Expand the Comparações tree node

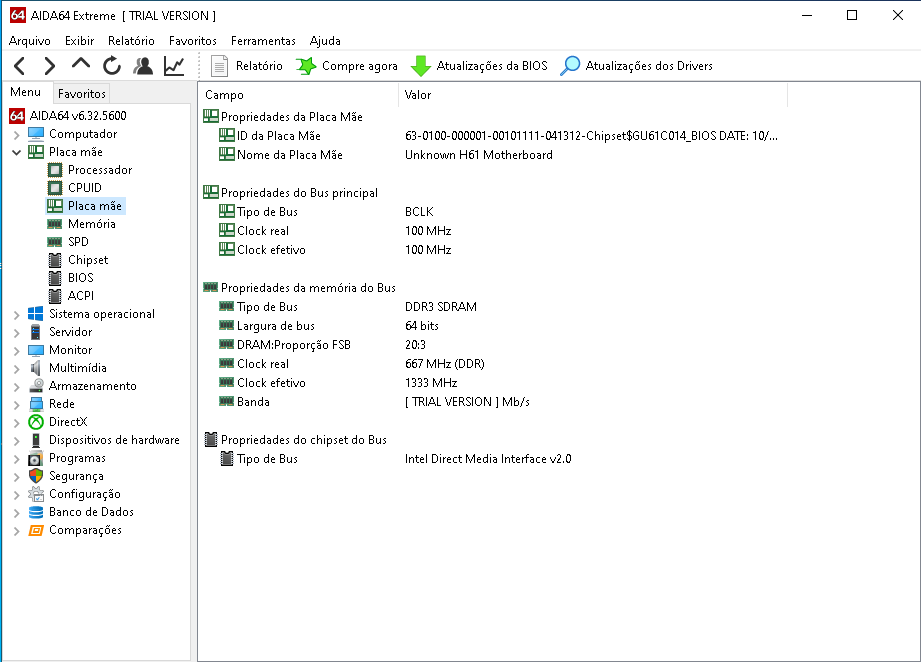16,531
